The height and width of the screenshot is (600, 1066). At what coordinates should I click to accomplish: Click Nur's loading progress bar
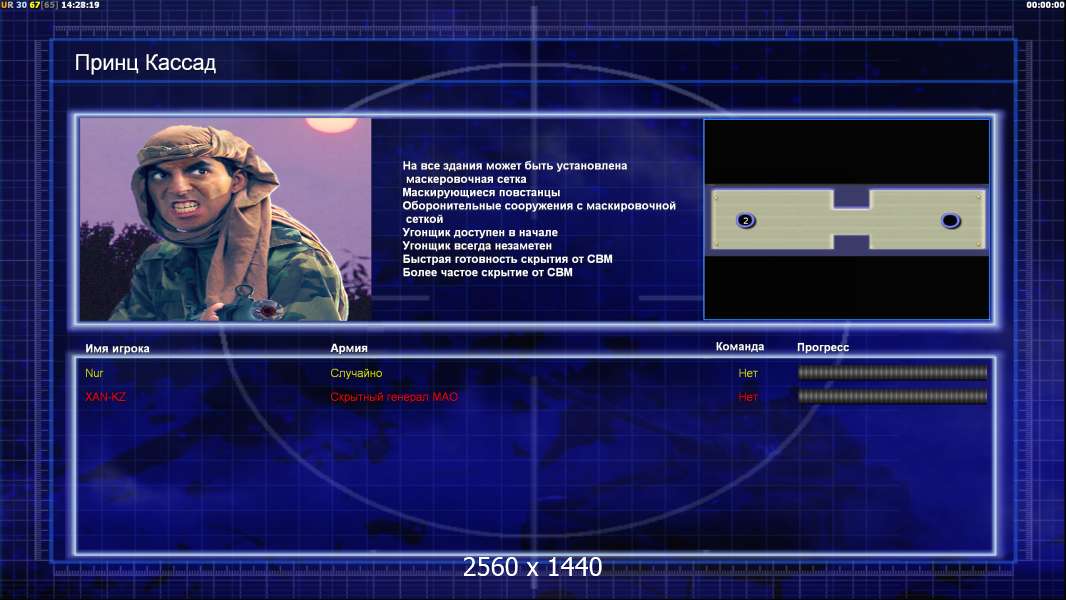pyautogui.click(x=893, y=372)
